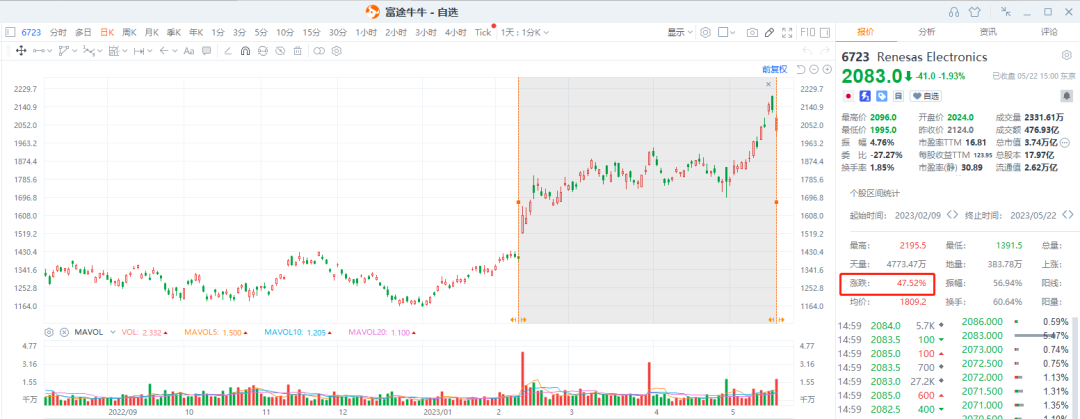Click 前复权 adjustment selector
Image resolution: width=1080 pixels, height=419 pixels.
pyautogui.click(x=774, y=69)
